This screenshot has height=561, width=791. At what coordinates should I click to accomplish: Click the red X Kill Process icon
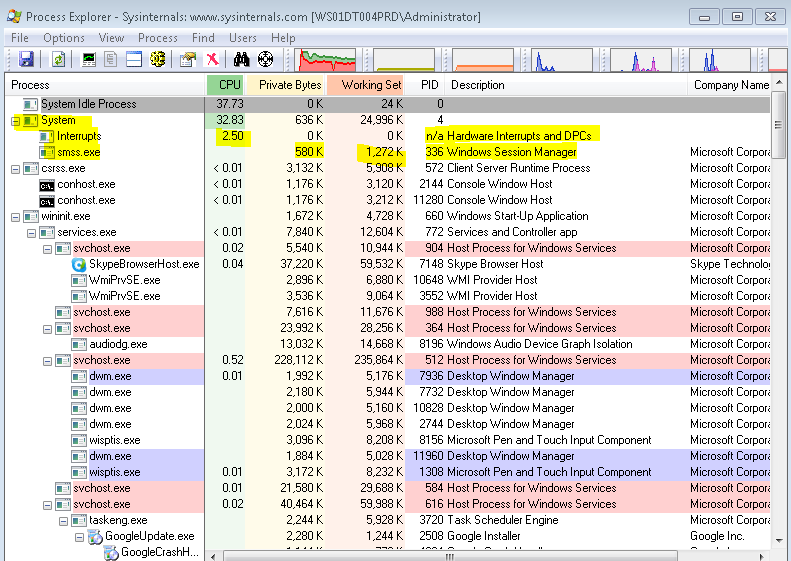click(212, 60)
